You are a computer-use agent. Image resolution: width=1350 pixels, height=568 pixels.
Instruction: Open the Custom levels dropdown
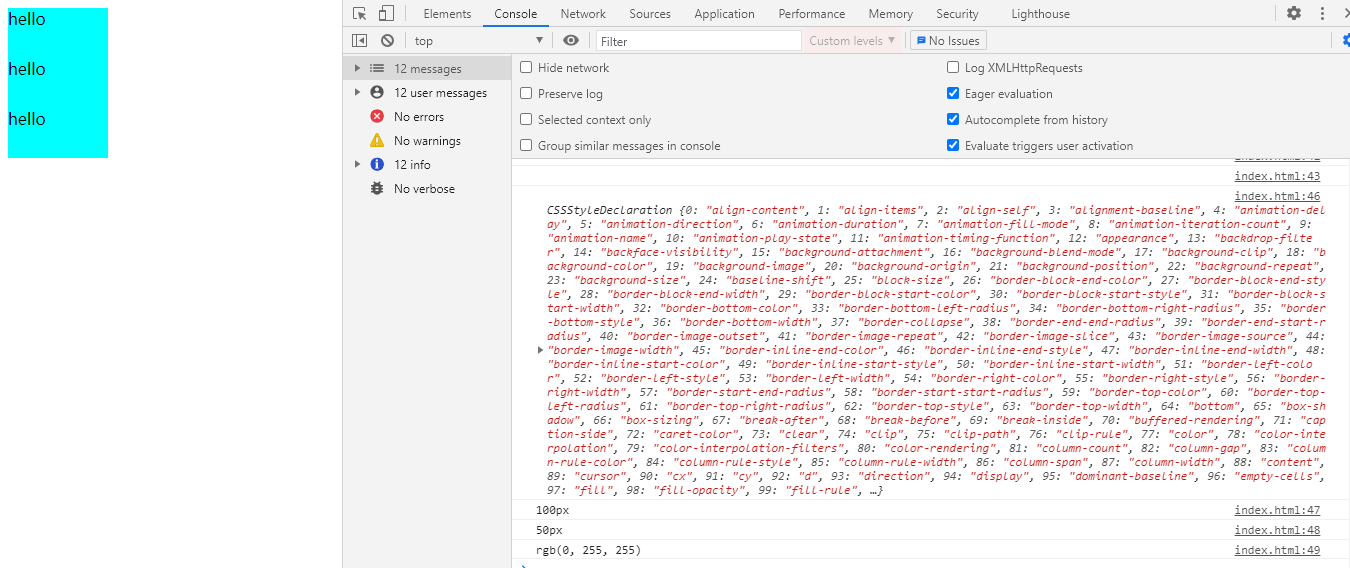click(853, 40)
